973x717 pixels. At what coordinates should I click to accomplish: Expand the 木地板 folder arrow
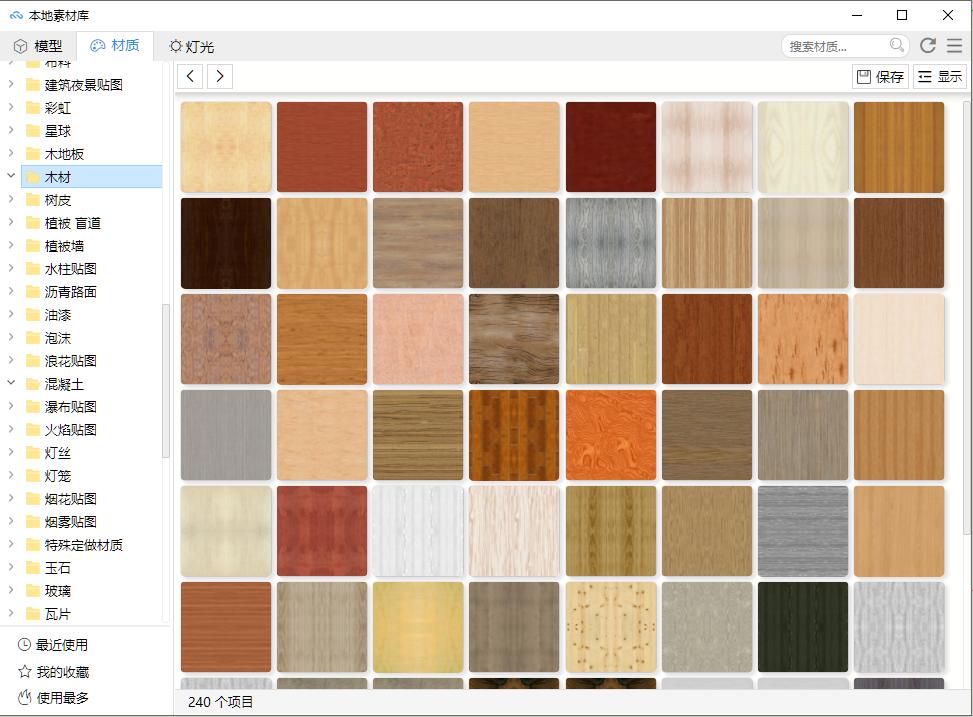point(11,154)
